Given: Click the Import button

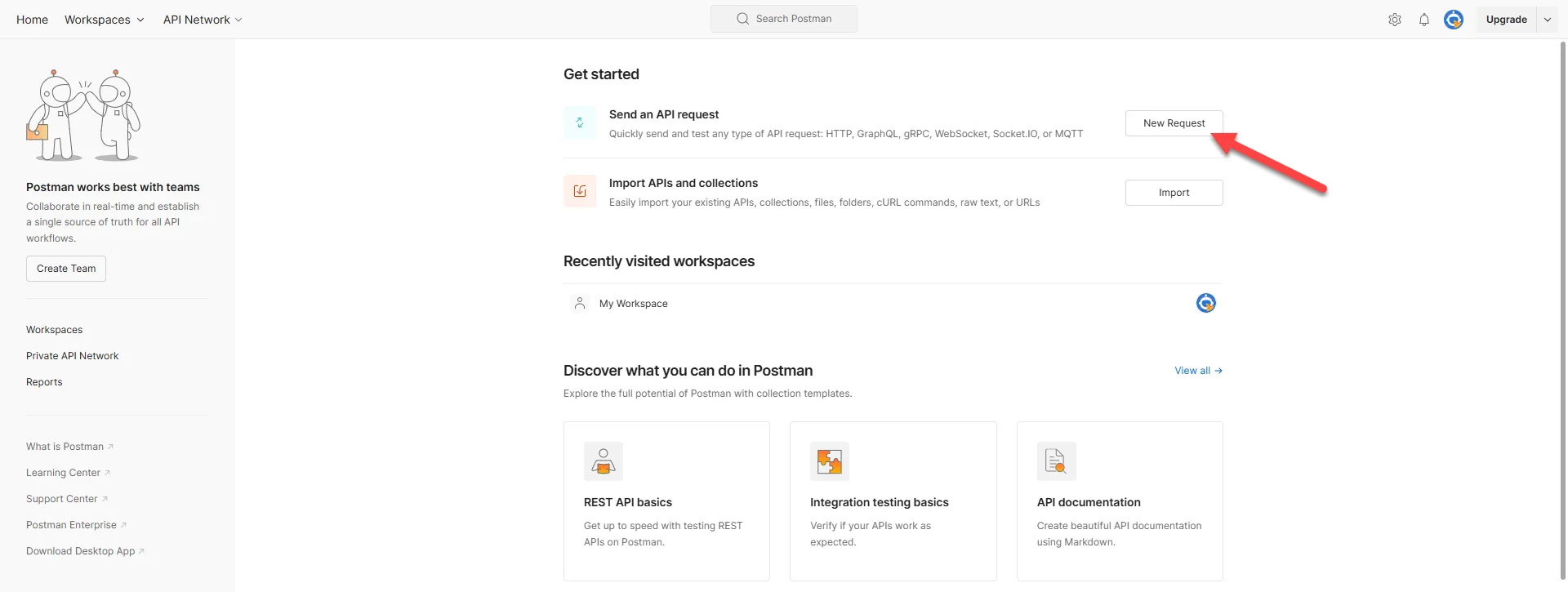Looking at the screenshot, I should point(1174,193).
